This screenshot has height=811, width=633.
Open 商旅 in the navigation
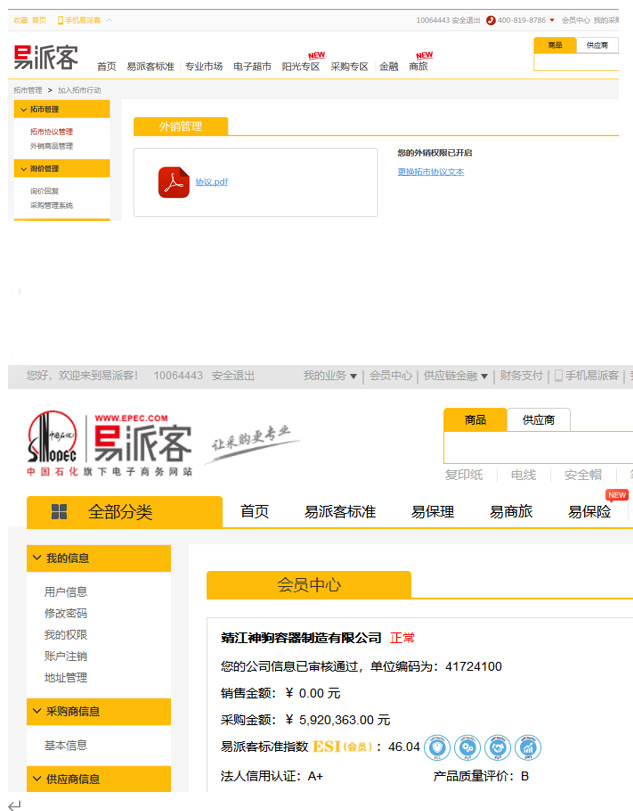coord(418,66)
